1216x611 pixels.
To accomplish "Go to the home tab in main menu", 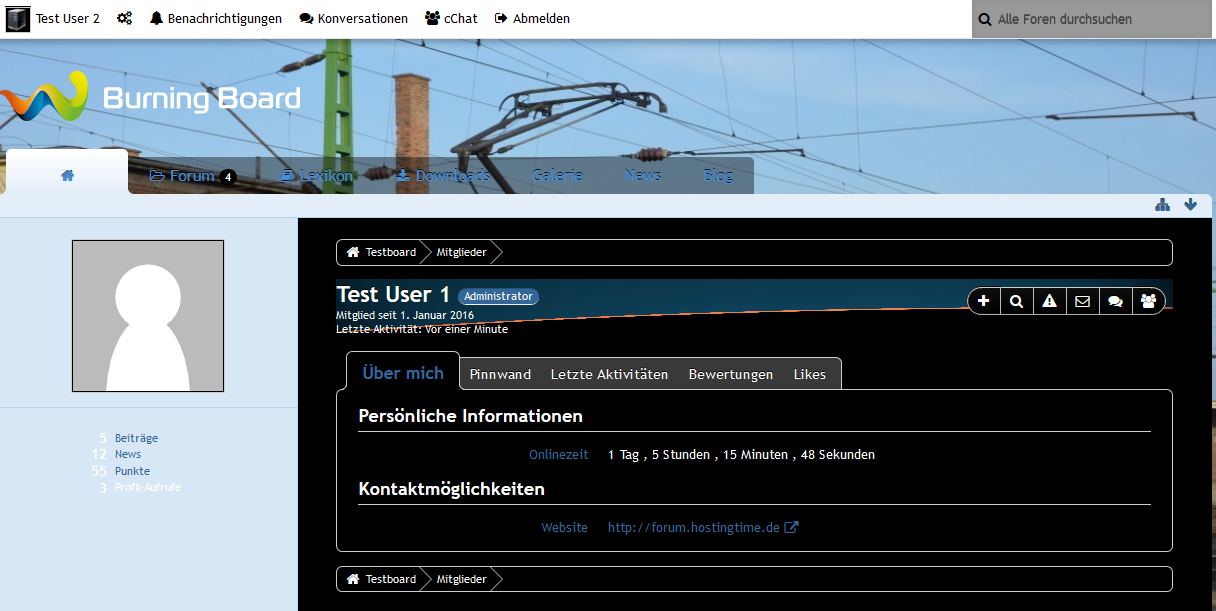I will coord(67,175).
